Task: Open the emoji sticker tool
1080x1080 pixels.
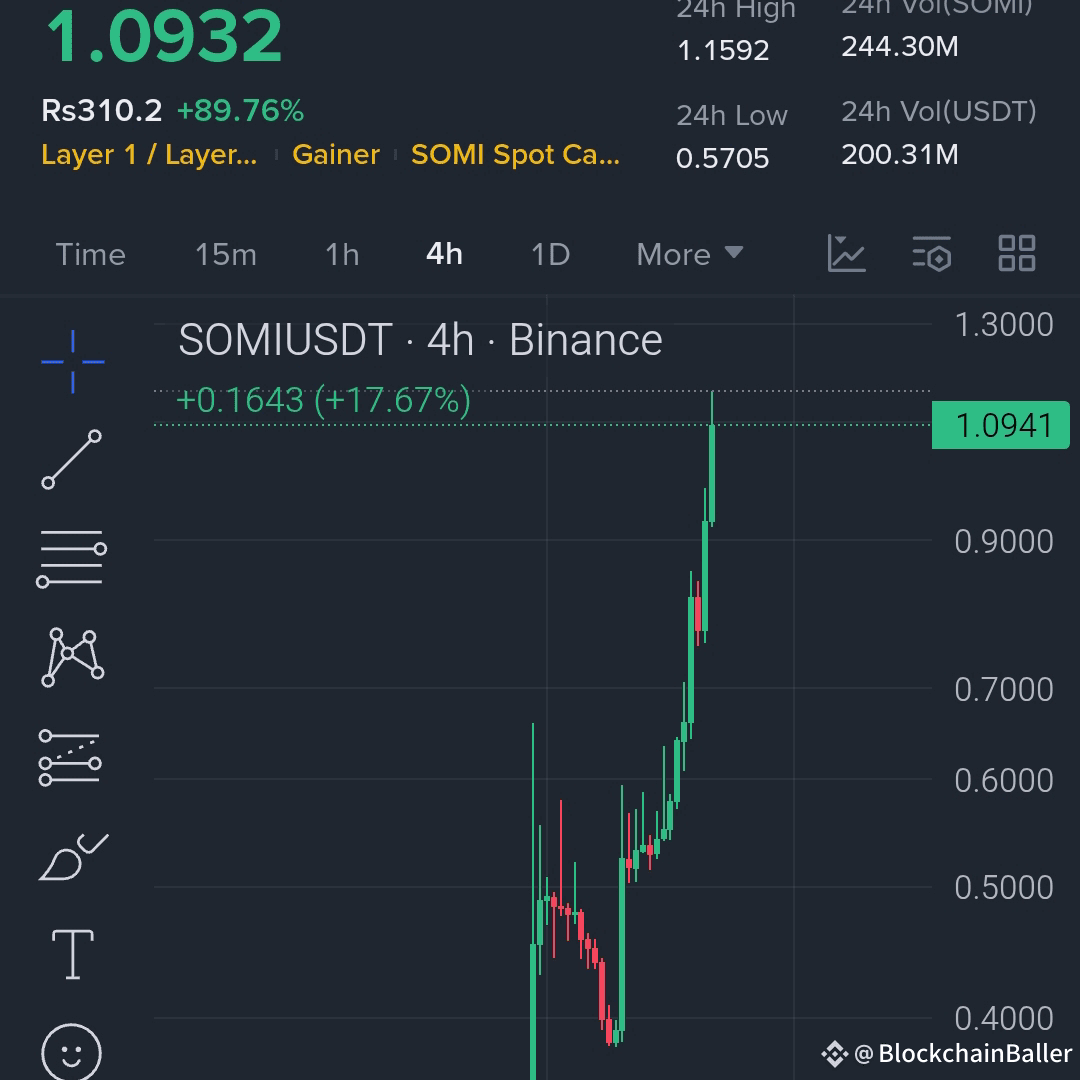Action: [x=72, y=1052]
